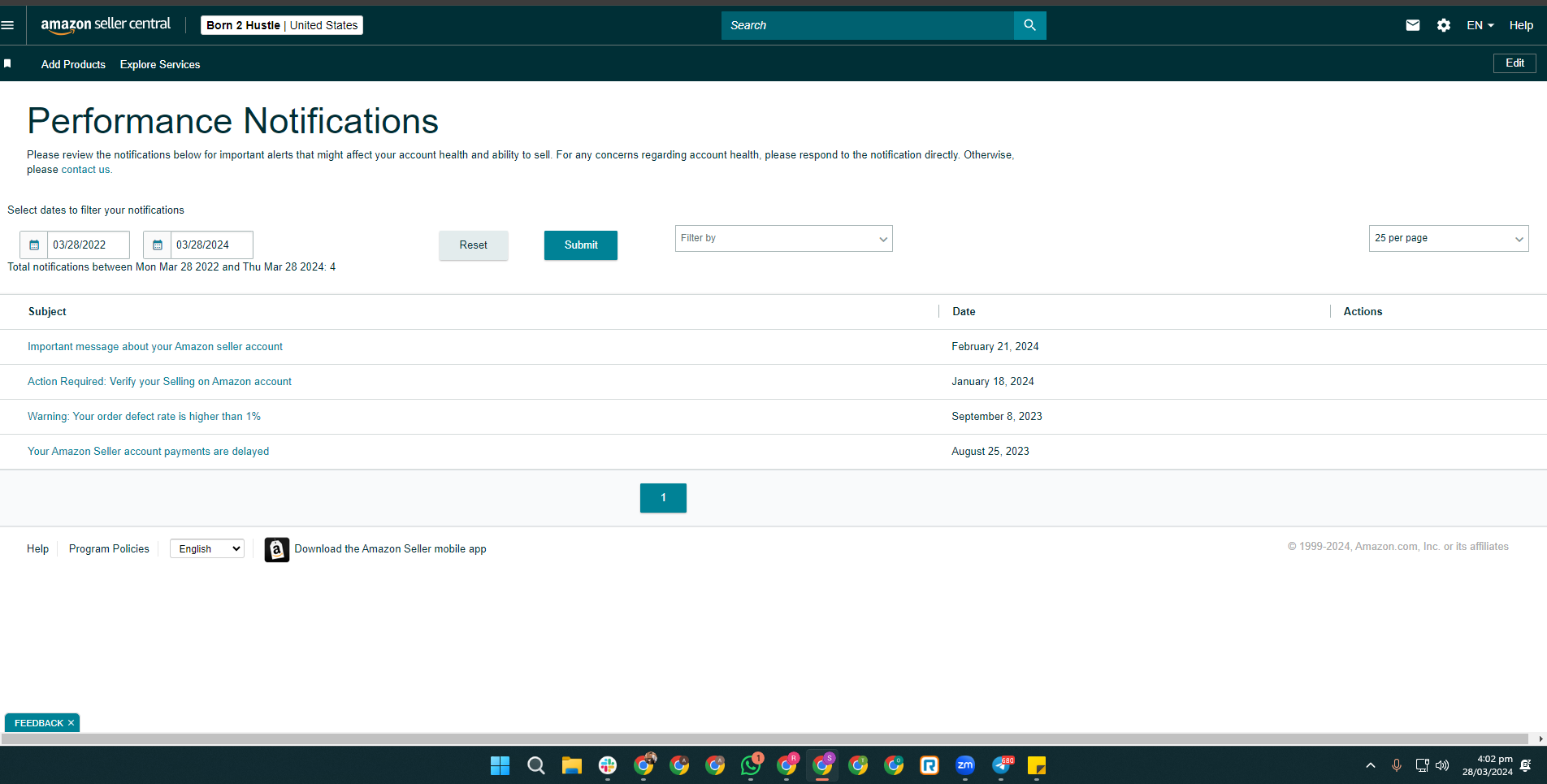Open 'Important message about your Amazon seller account'

[155, 347]
